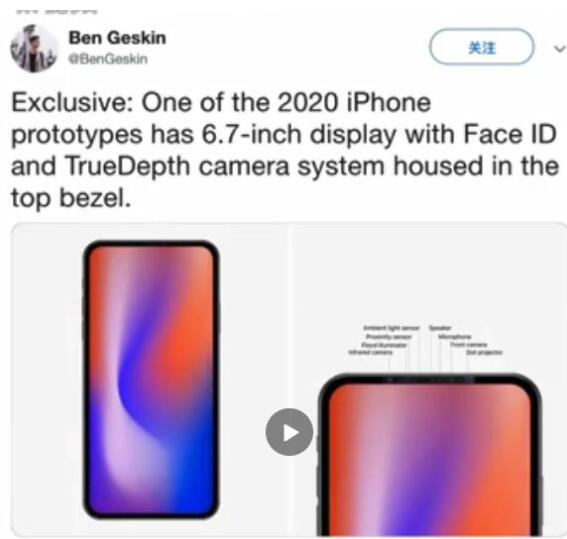
Task: Click the "Infrared camera" label in diagram
Action: (x=370, y=352)
